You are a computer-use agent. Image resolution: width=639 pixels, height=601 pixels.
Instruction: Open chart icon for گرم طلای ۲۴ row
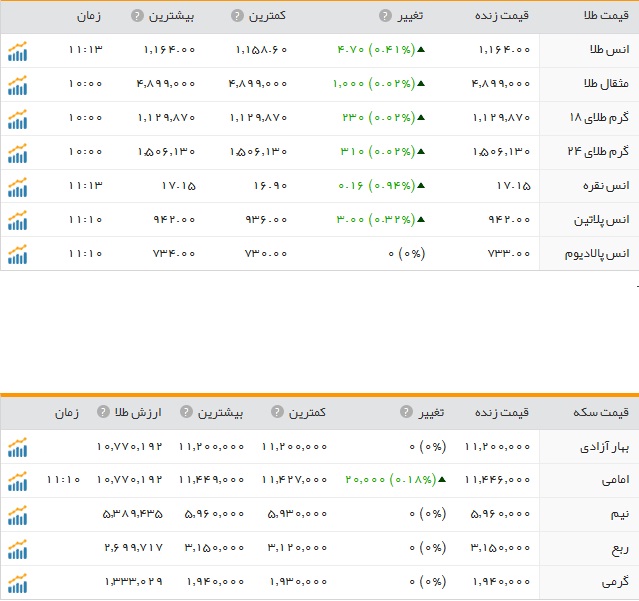coord(18,153)
